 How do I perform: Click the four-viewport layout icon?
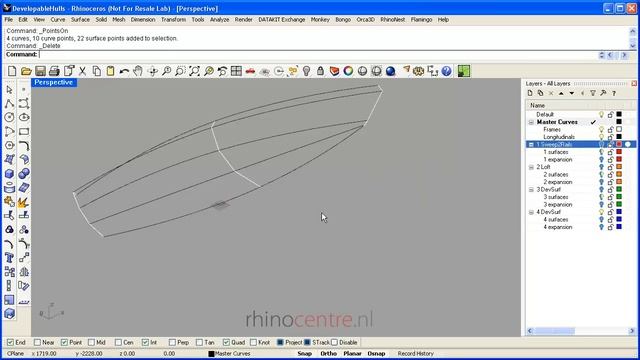pos(236,71)
